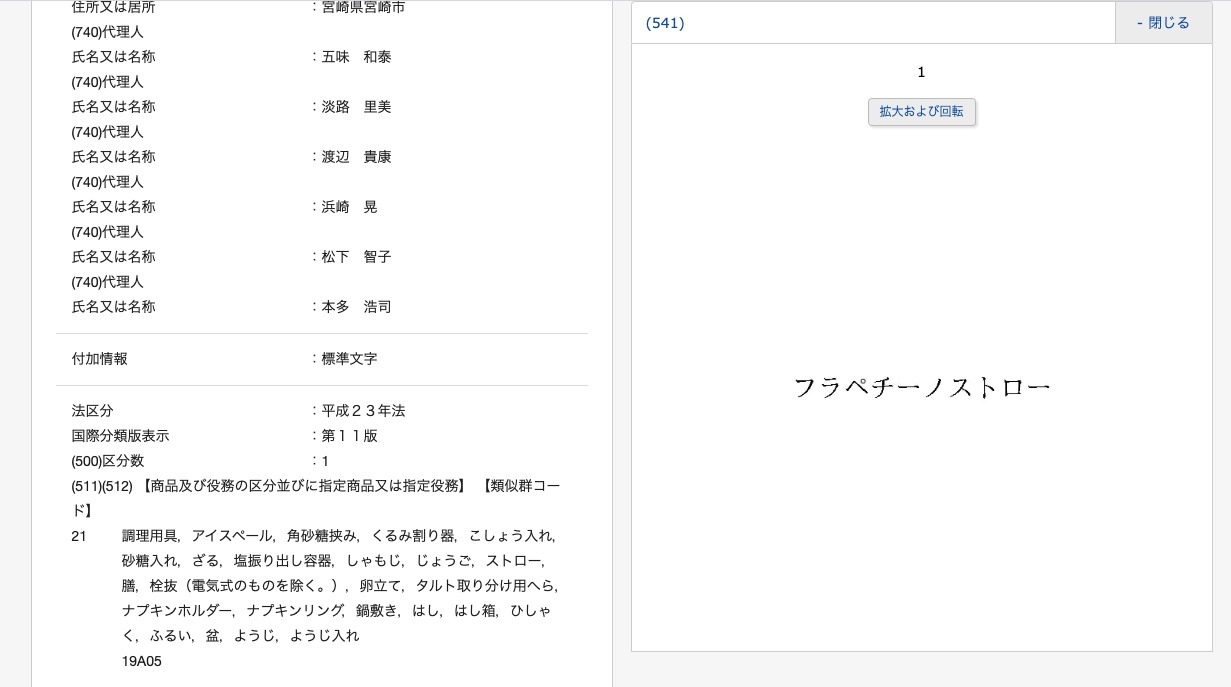The height and width of the screenshot is (687, 1231).
Task: Click 氏名又は名称 label beside 五味 和泰
Action: click(x=113, y=57)
